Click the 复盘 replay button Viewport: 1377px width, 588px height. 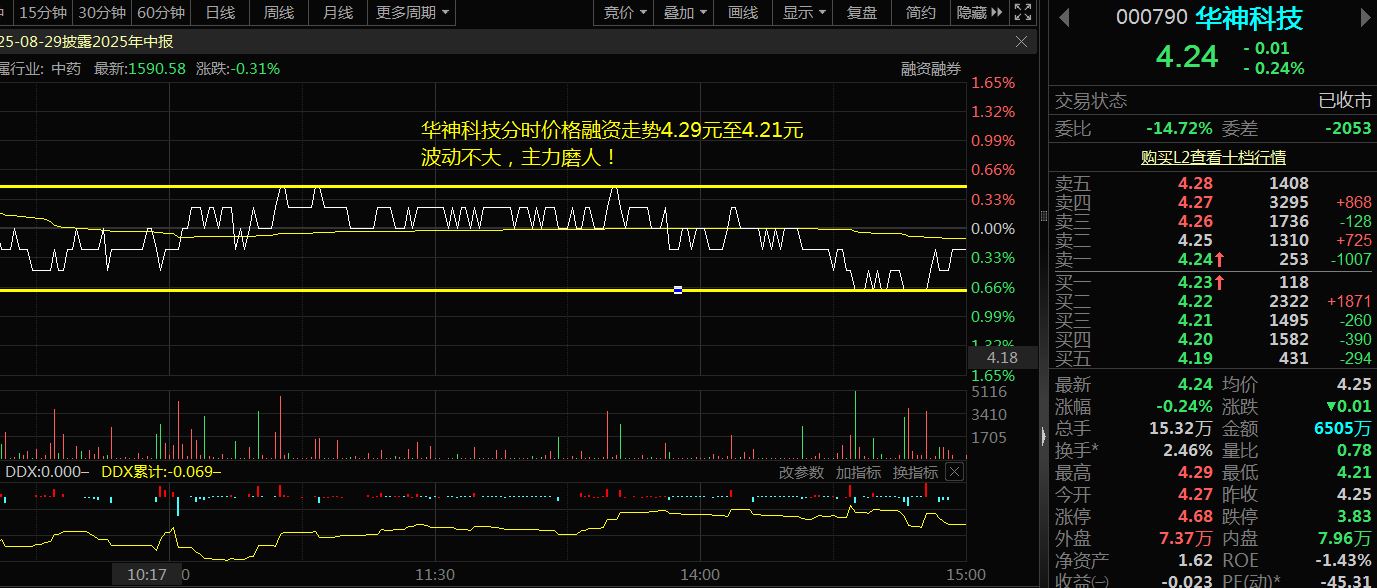(862, 12)
